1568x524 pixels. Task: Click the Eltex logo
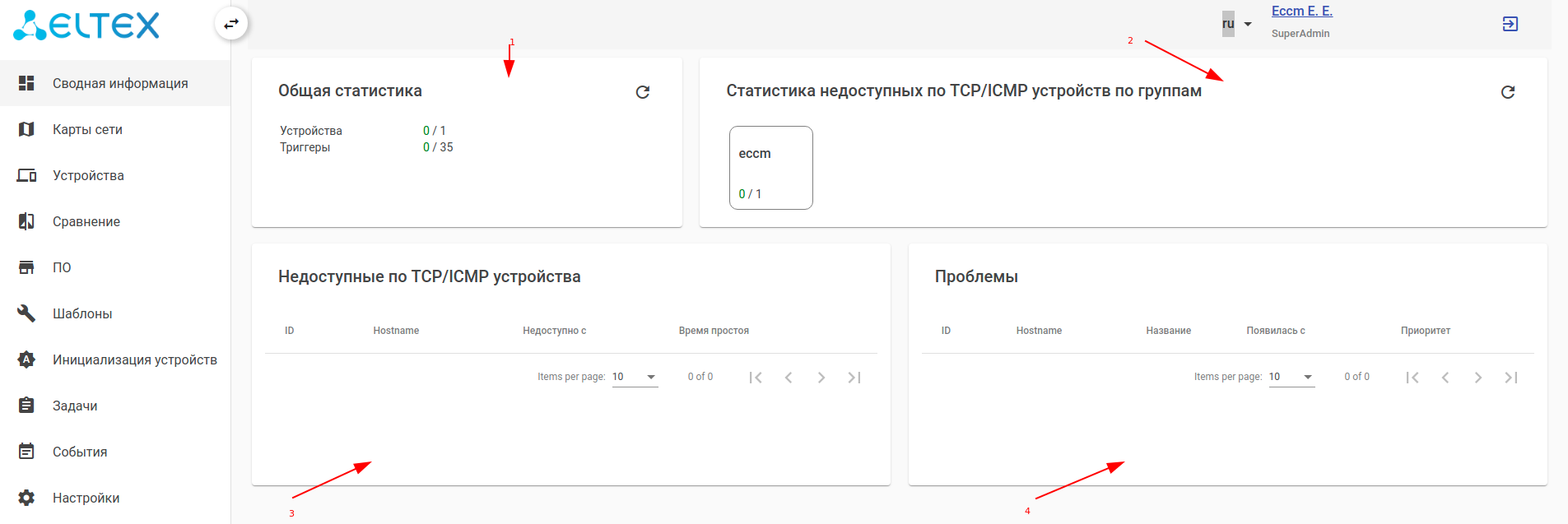(x=86, y=26)
